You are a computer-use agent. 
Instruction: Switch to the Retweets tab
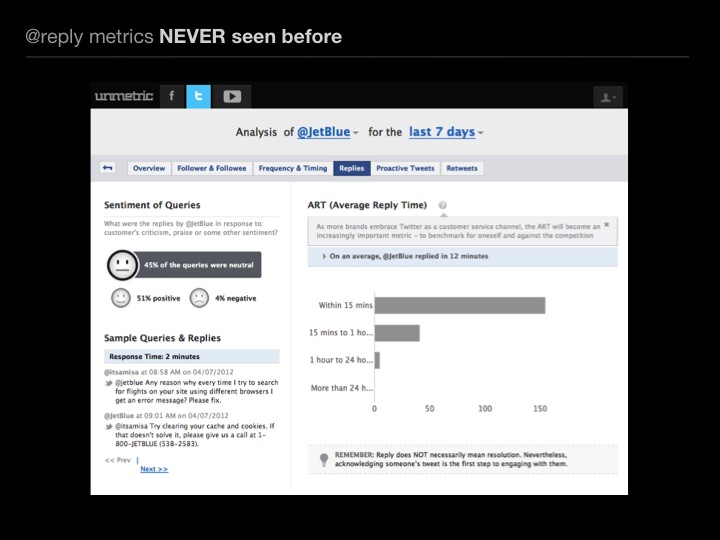(x=462, y=168)
